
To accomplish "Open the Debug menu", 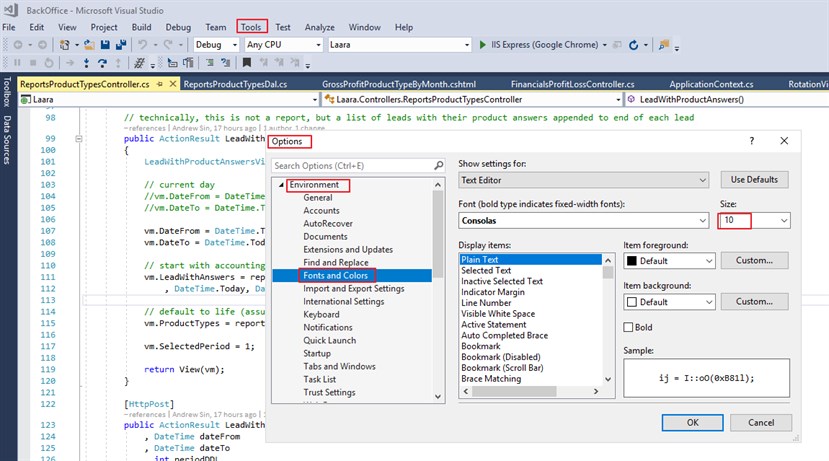I will pos(178,27).
